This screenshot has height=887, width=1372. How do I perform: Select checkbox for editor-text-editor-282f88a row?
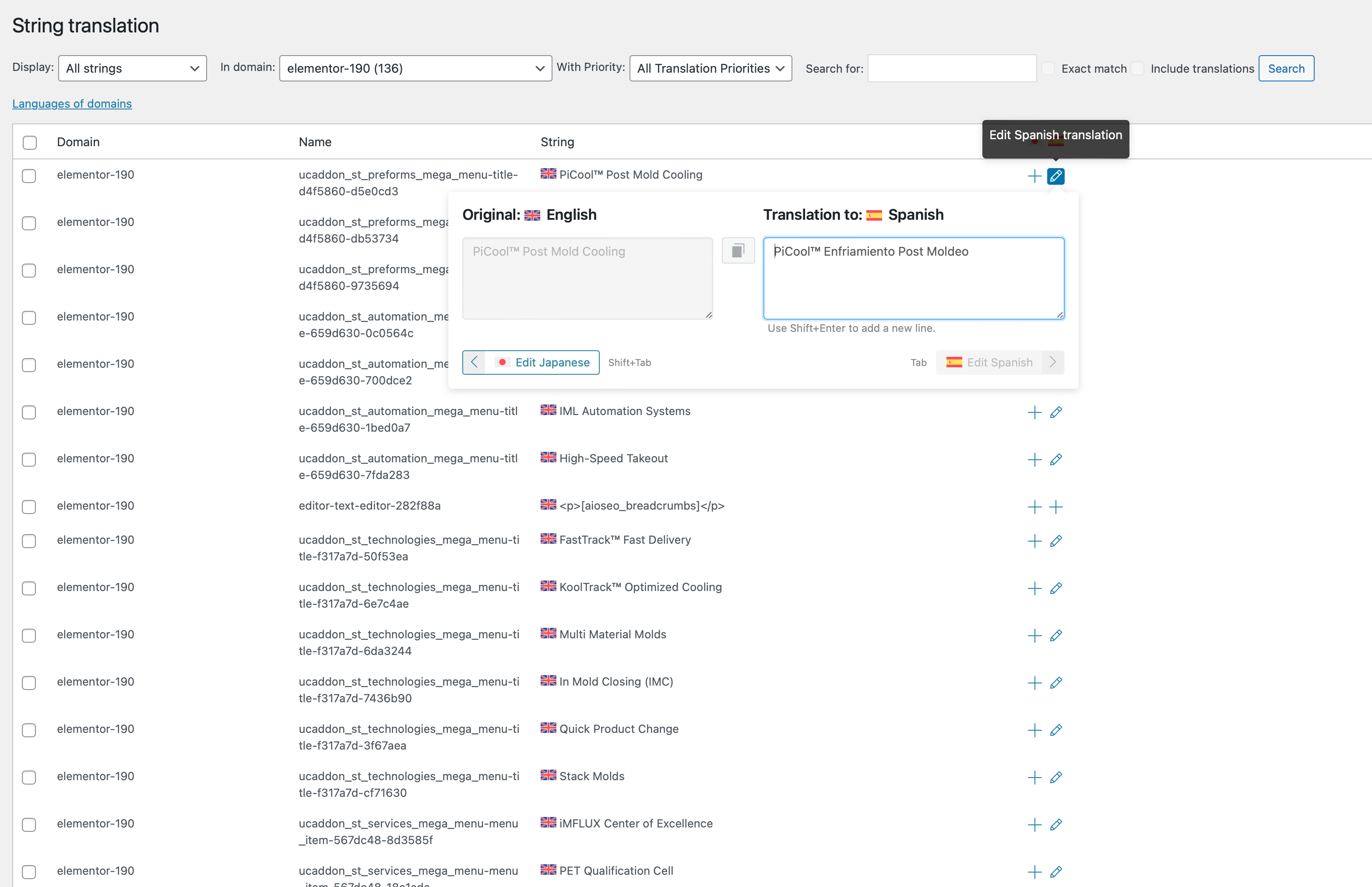(29, 506)
